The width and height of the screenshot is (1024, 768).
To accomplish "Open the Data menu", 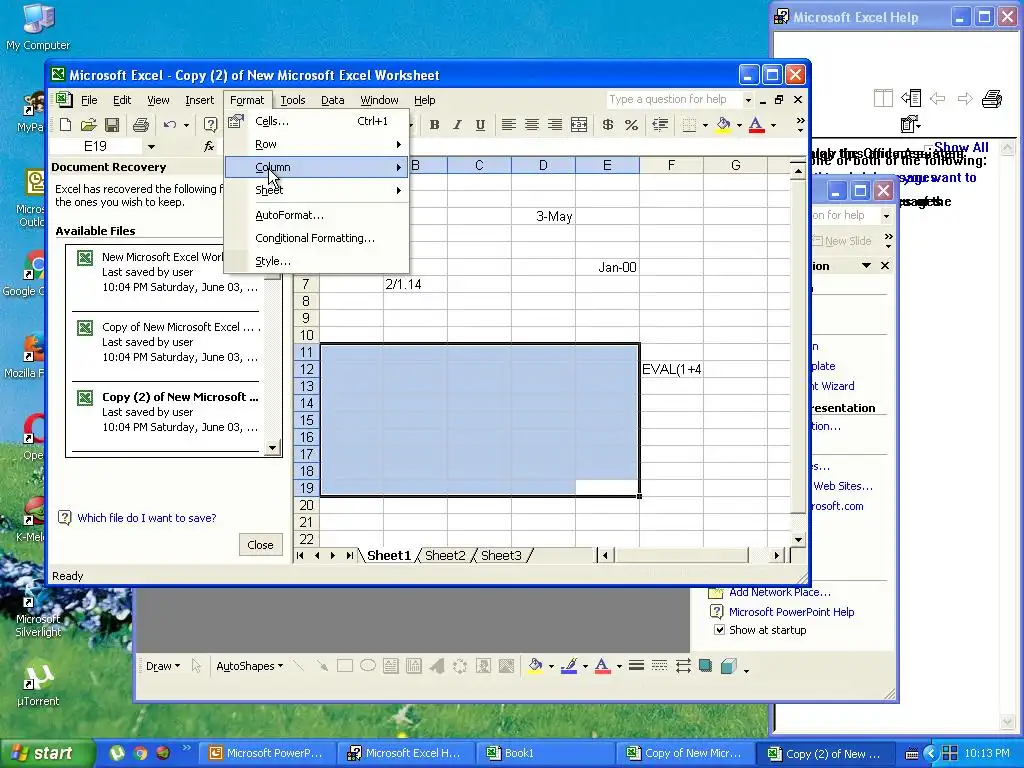I will click(332, 100).
